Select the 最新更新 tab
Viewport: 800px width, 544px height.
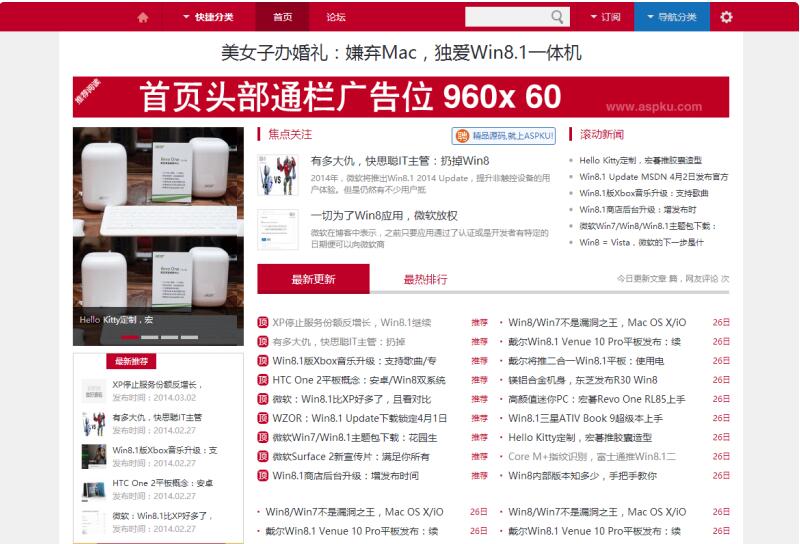[313, 279]
